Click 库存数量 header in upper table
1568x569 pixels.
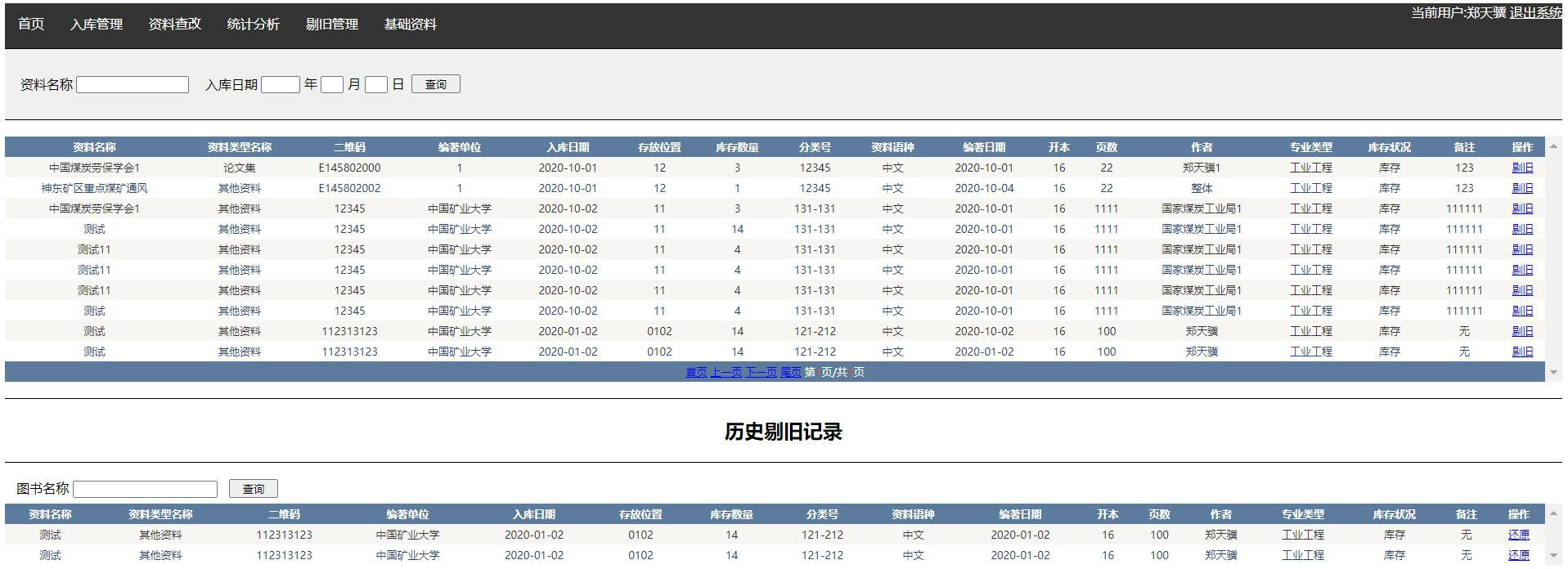click(737, 147)
